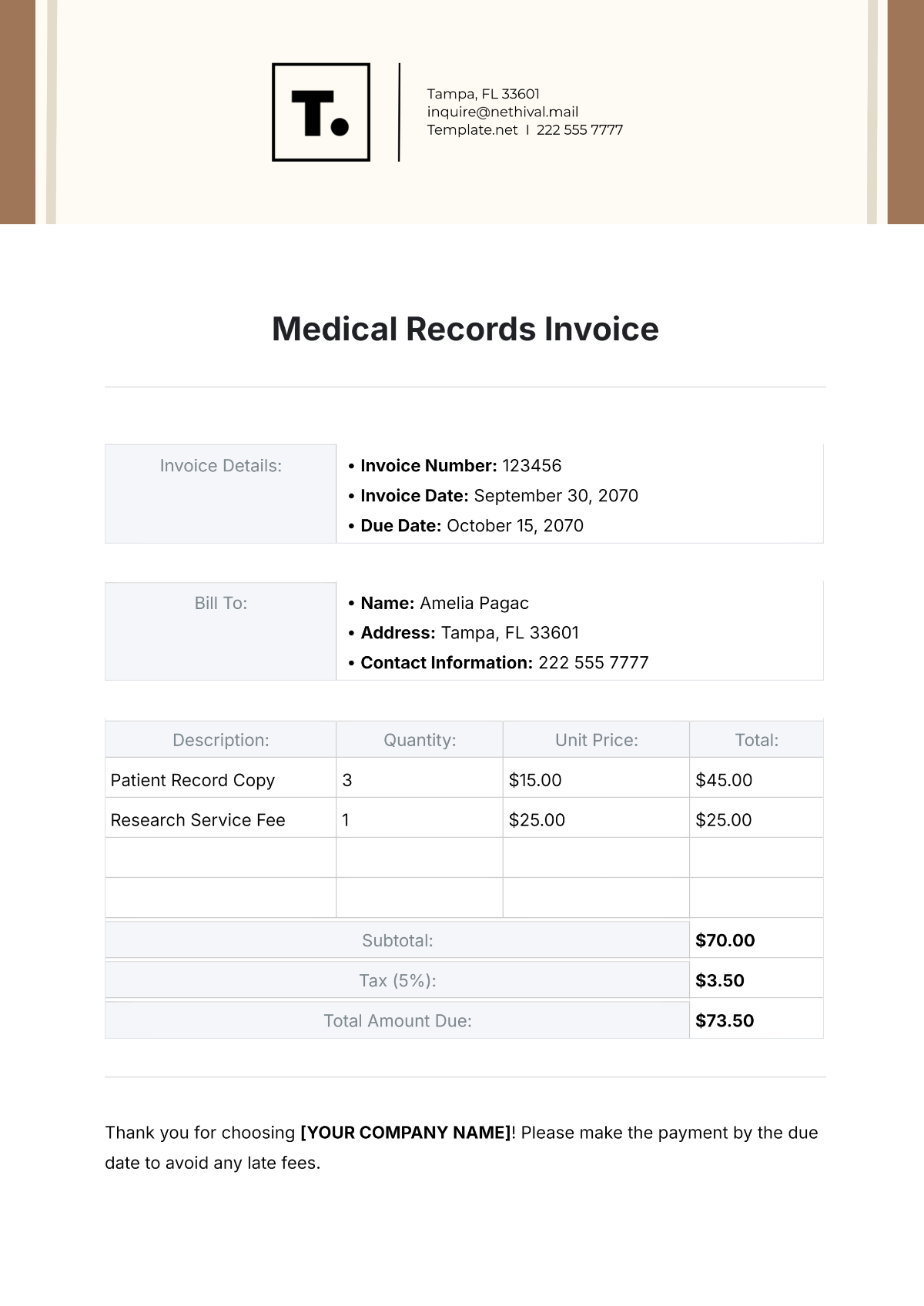Select the Quantity column header
Viewport: 924px width, 1306px height.
[420, 740]
